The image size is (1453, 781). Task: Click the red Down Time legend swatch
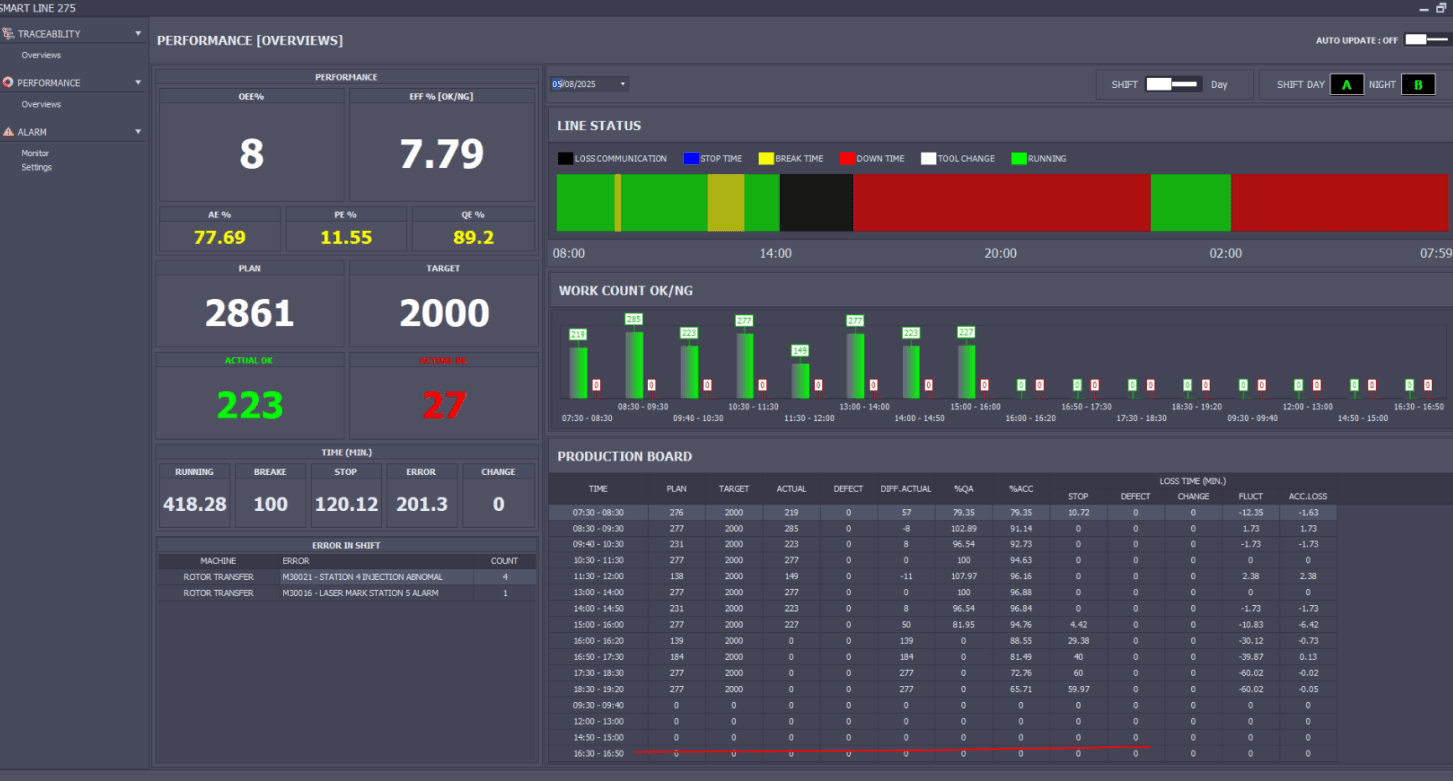pos(846,158)
